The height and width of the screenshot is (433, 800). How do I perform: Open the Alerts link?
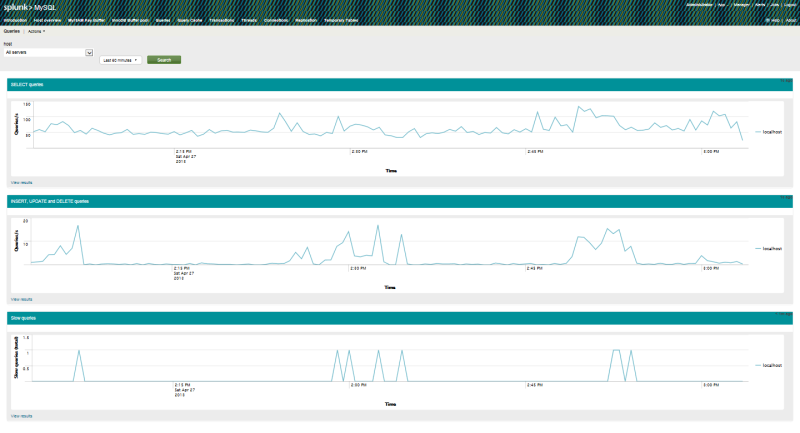pyautogui.click(x=760, y=5)
